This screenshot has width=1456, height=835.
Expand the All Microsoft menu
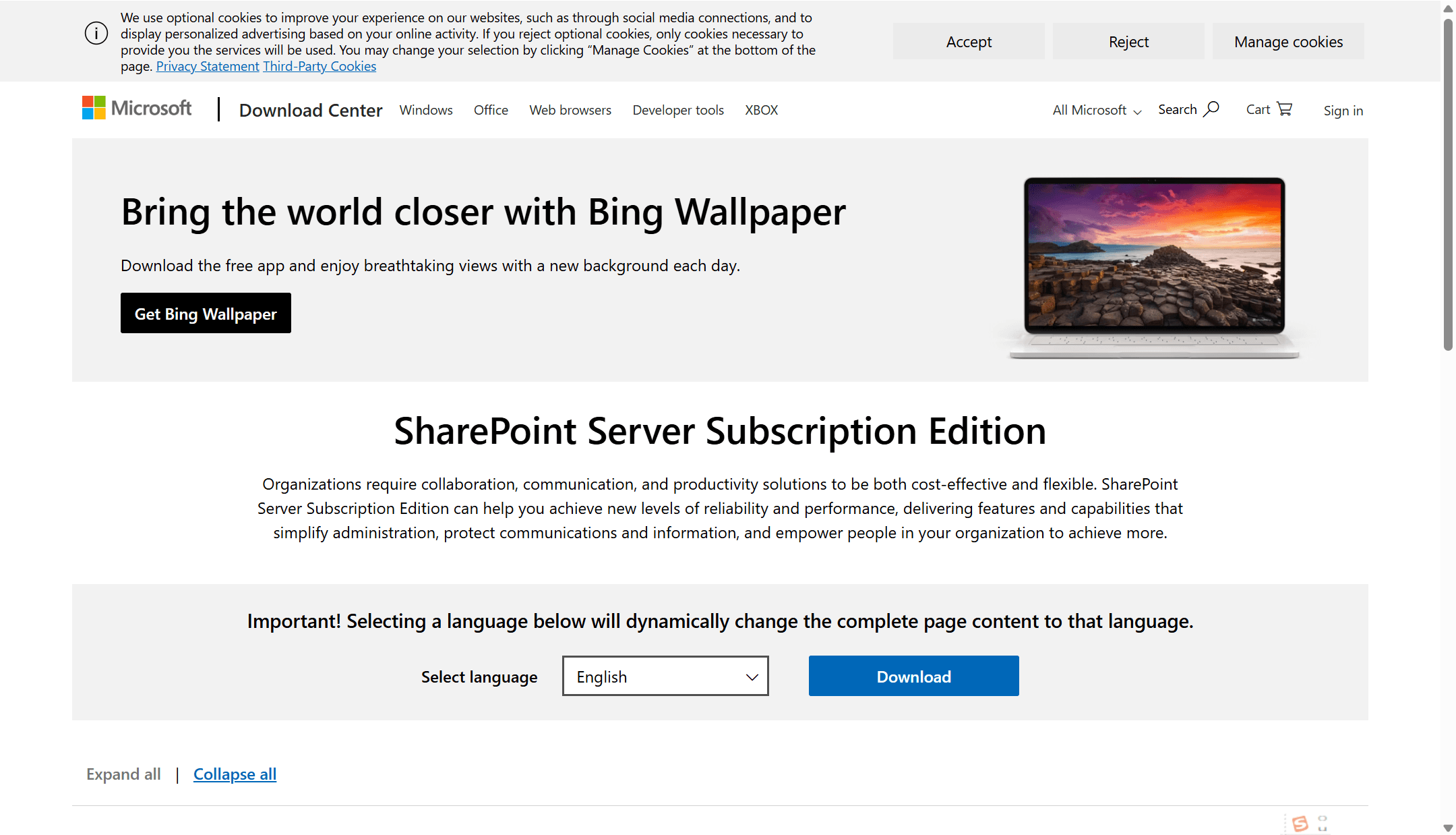(1097, 110)
